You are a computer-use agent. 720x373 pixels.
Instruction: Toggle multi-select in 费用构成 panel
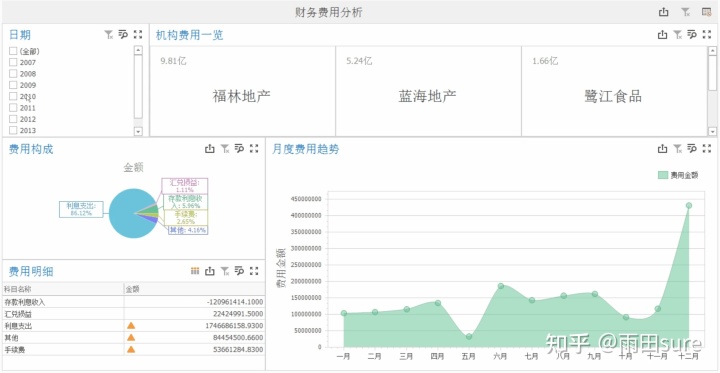[239, 148]
